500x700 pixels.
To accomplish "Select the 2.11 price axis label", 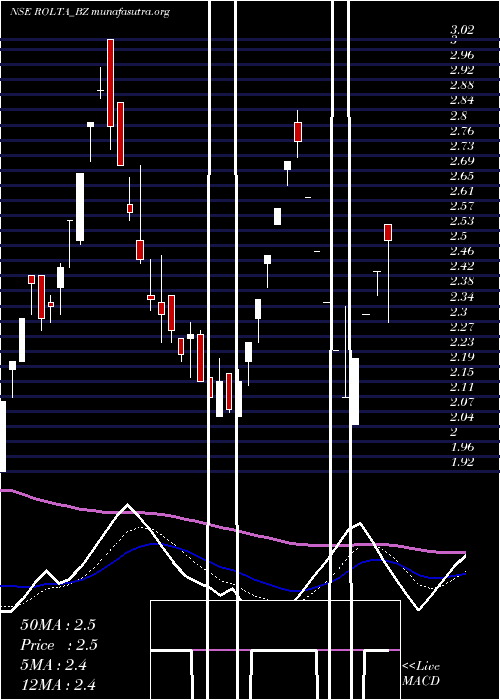I will (462, 387).
